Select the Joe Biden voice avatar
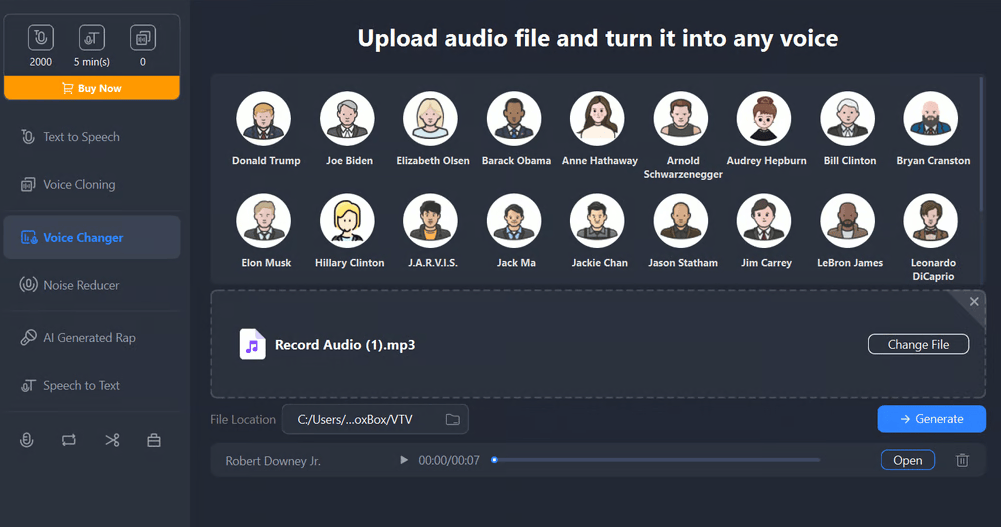 coord(347,119)
